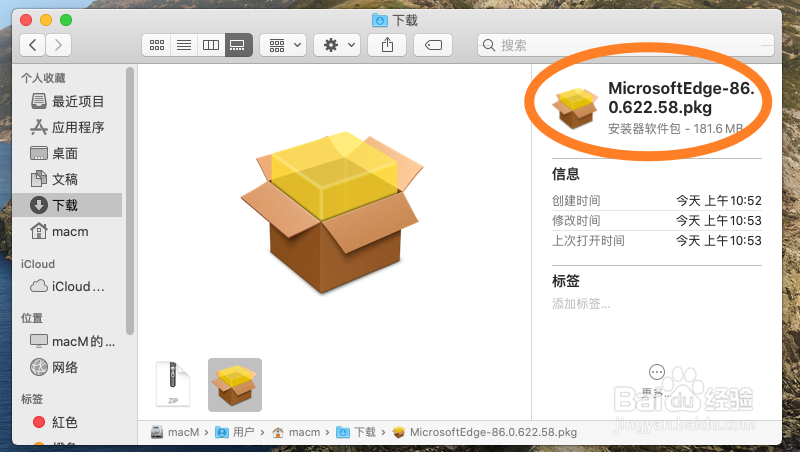Click the Edit Tags toolbar button
The height and width of the screenshot is (452, 800).
[433, 45]
